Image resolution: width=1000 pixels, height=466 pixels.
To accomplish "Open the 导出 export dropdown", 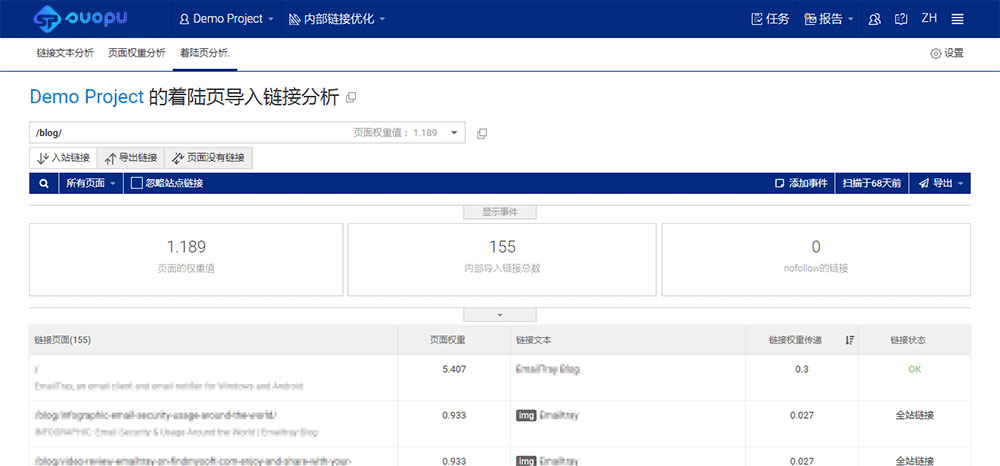I will tap(940, 184).
